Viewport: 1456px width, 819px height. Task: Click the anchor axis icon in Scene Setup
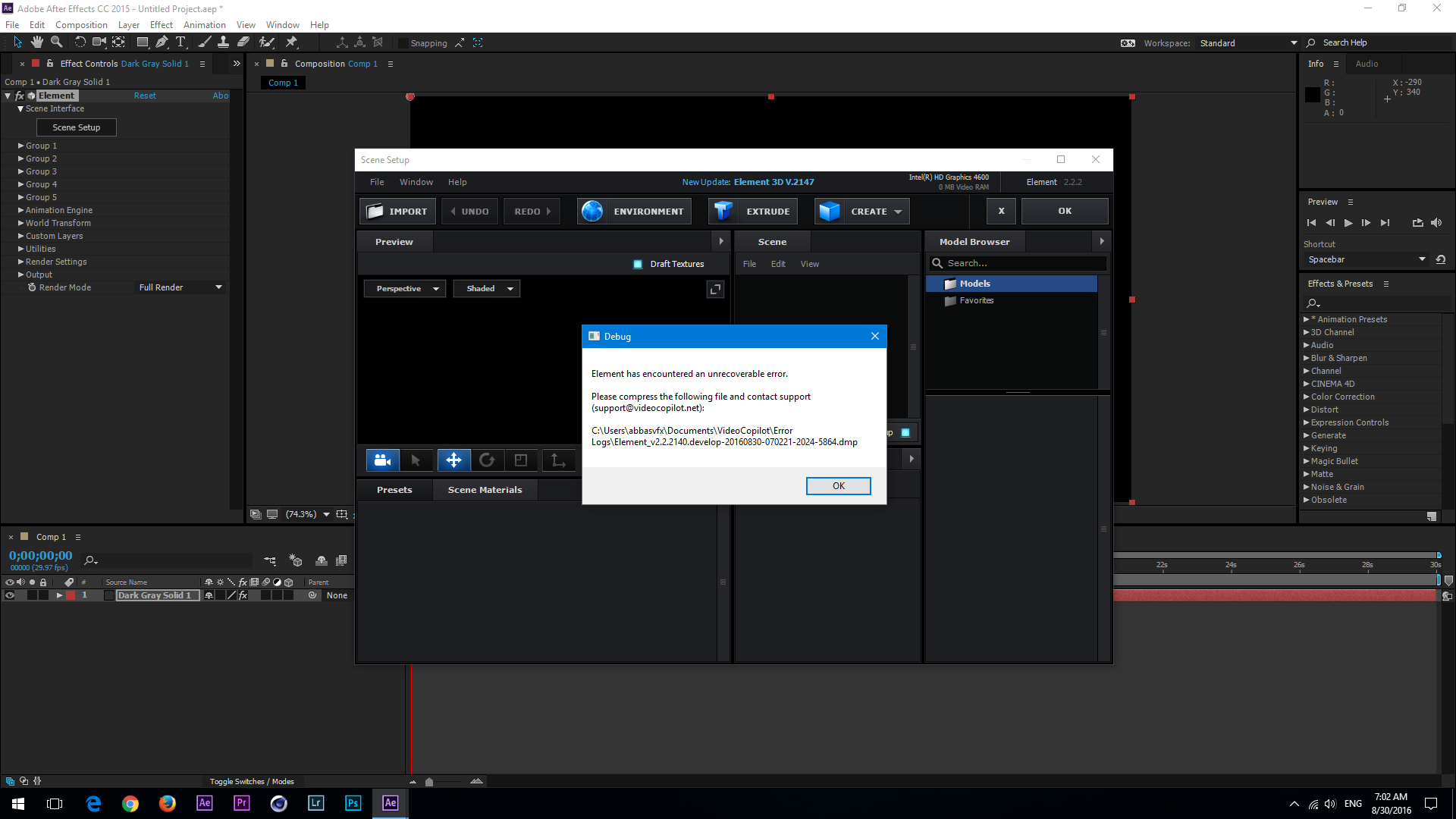tap(558, 460)
